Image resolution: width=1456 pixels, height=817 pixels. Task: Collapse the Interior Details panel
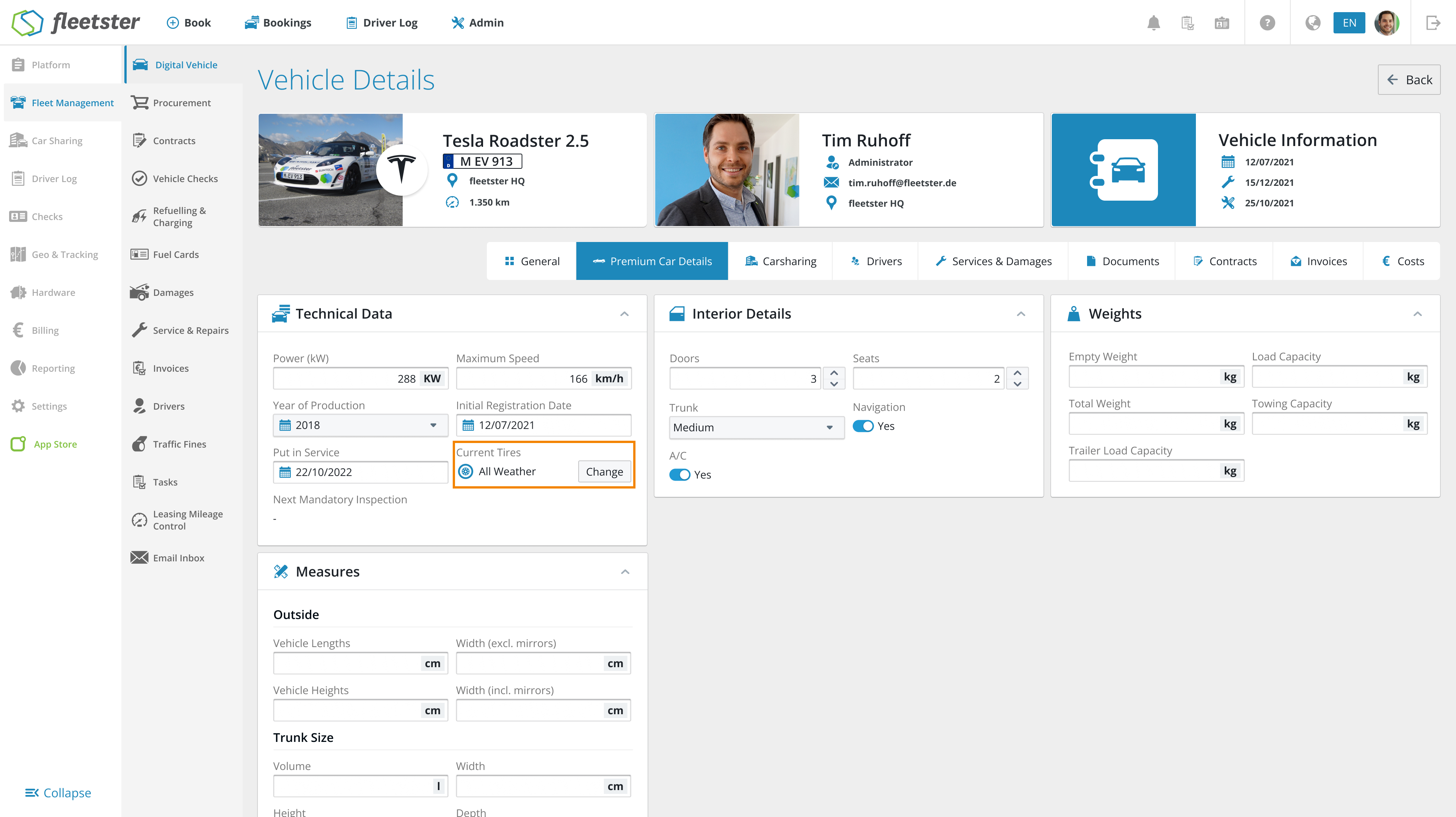coord(1021,314)
